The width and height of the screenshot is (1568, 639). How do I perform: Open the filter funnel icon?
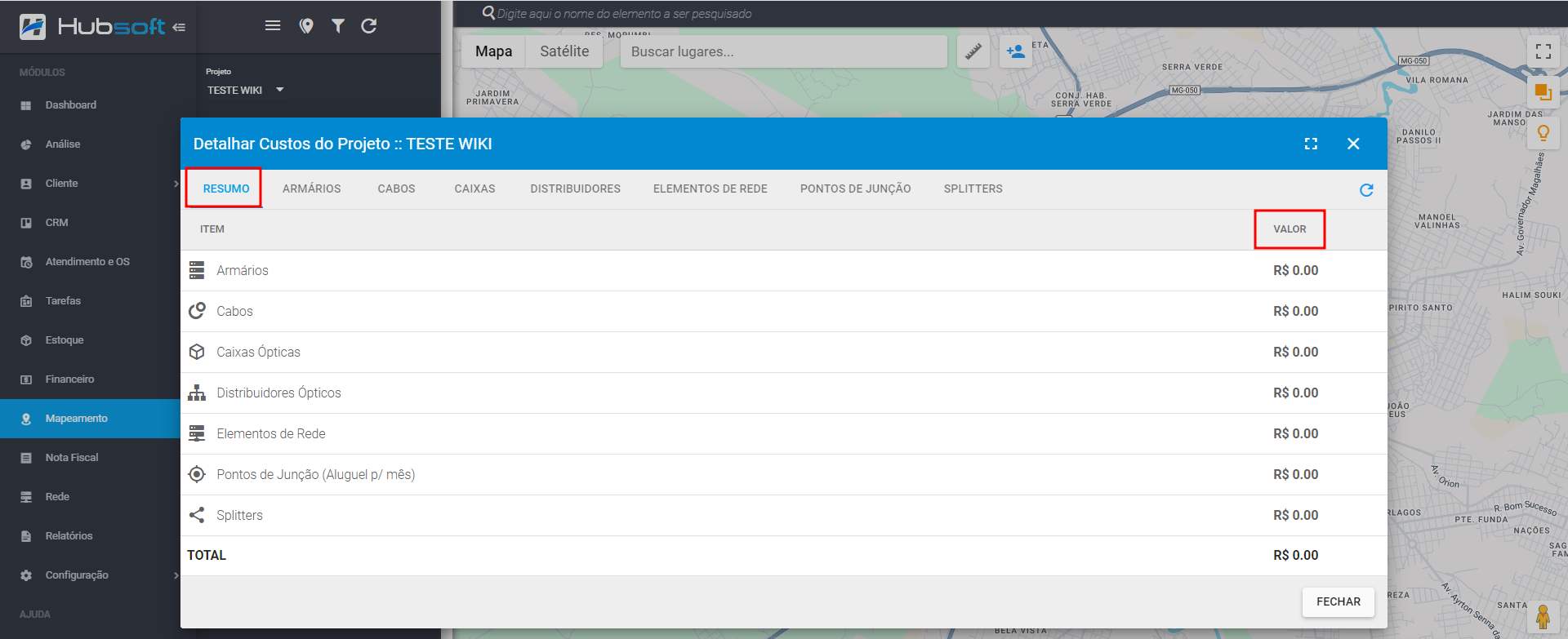tap(338, 26)
